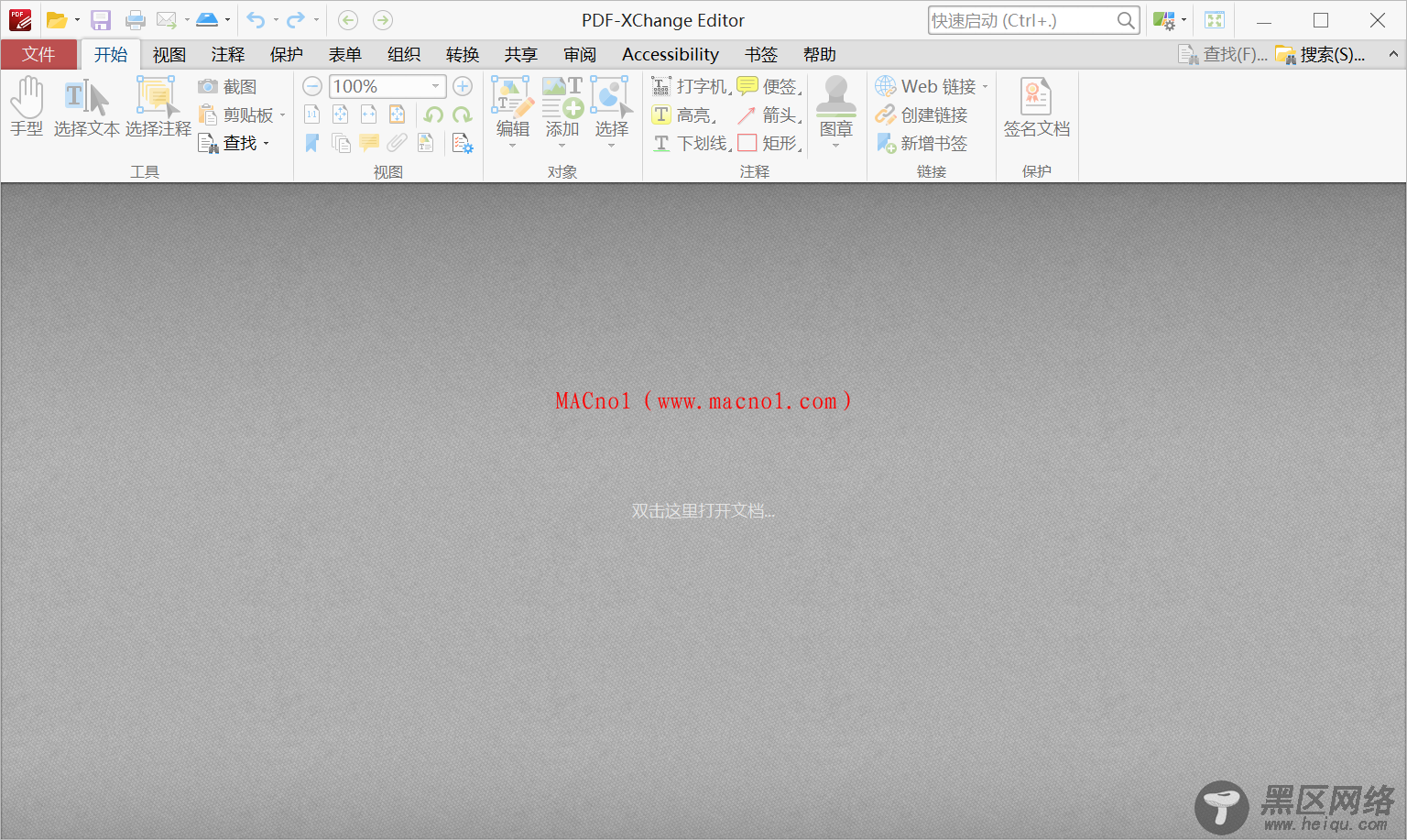Image resolution: width=1407 pixels, height=840 pixels.
Task: Switch to the Accessibility tab
Action: [671, 55]
